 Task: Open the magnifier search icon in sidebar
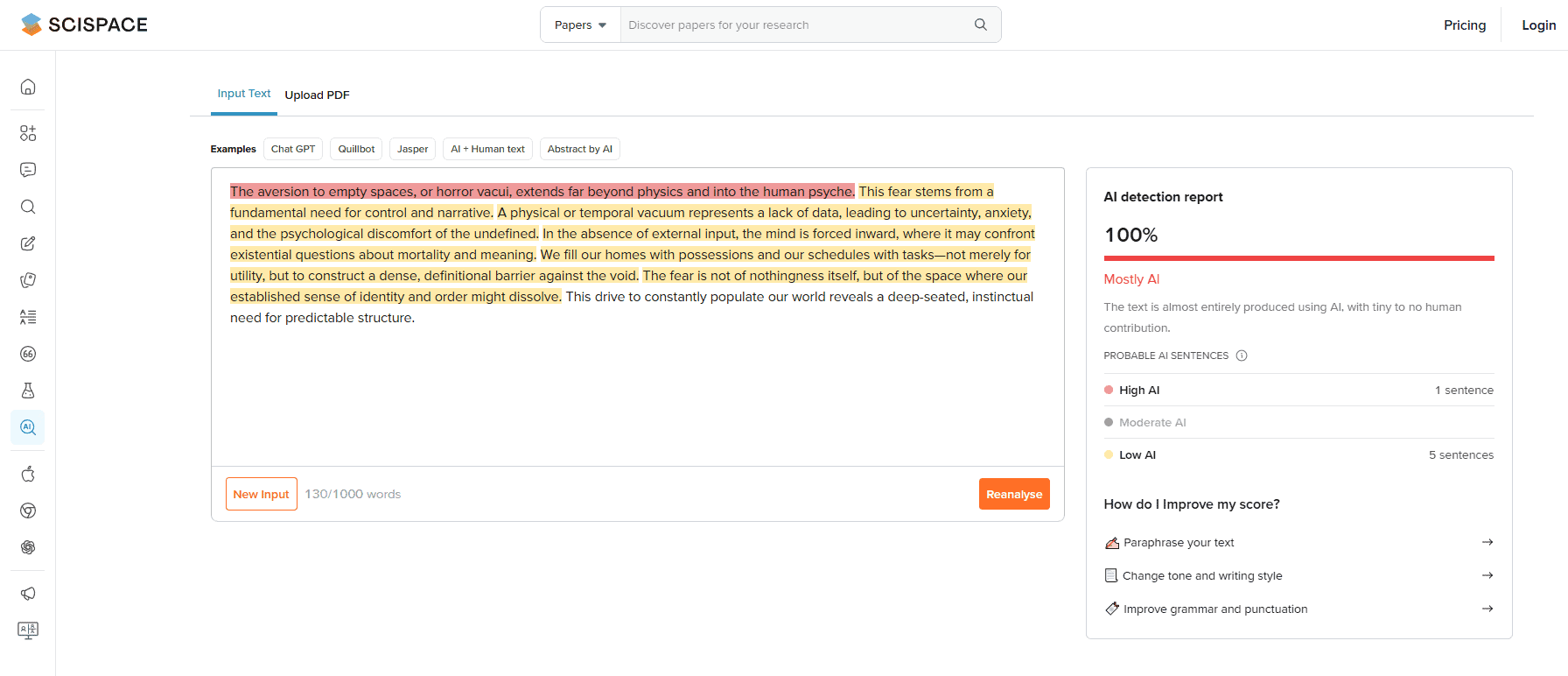click(28, 207)
